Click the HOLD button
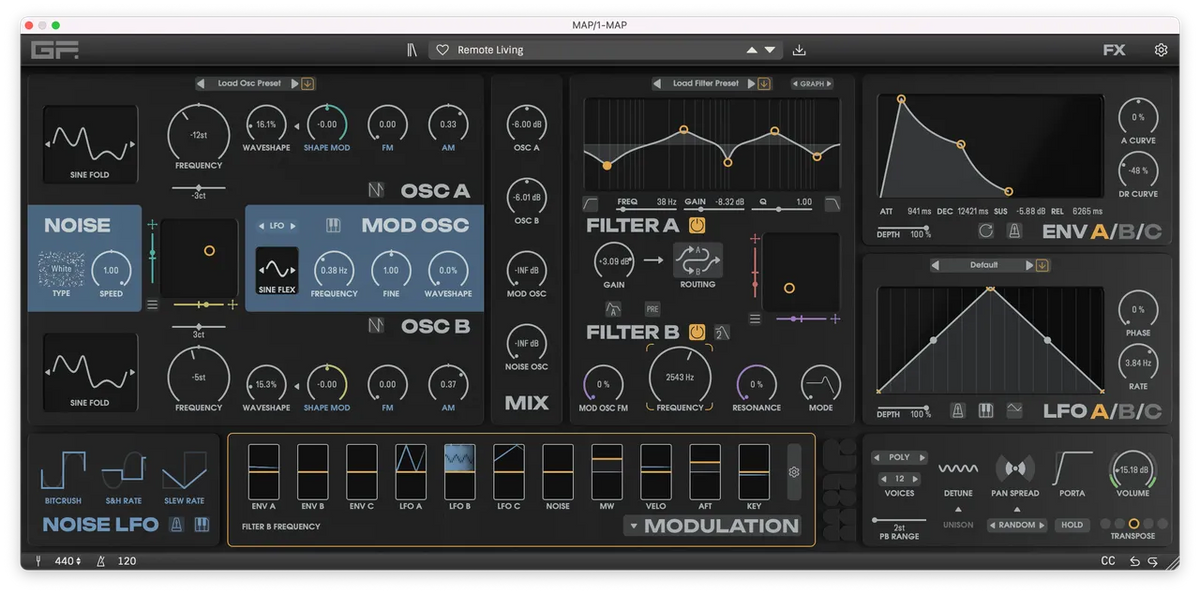 click(x=1072, y=525)
